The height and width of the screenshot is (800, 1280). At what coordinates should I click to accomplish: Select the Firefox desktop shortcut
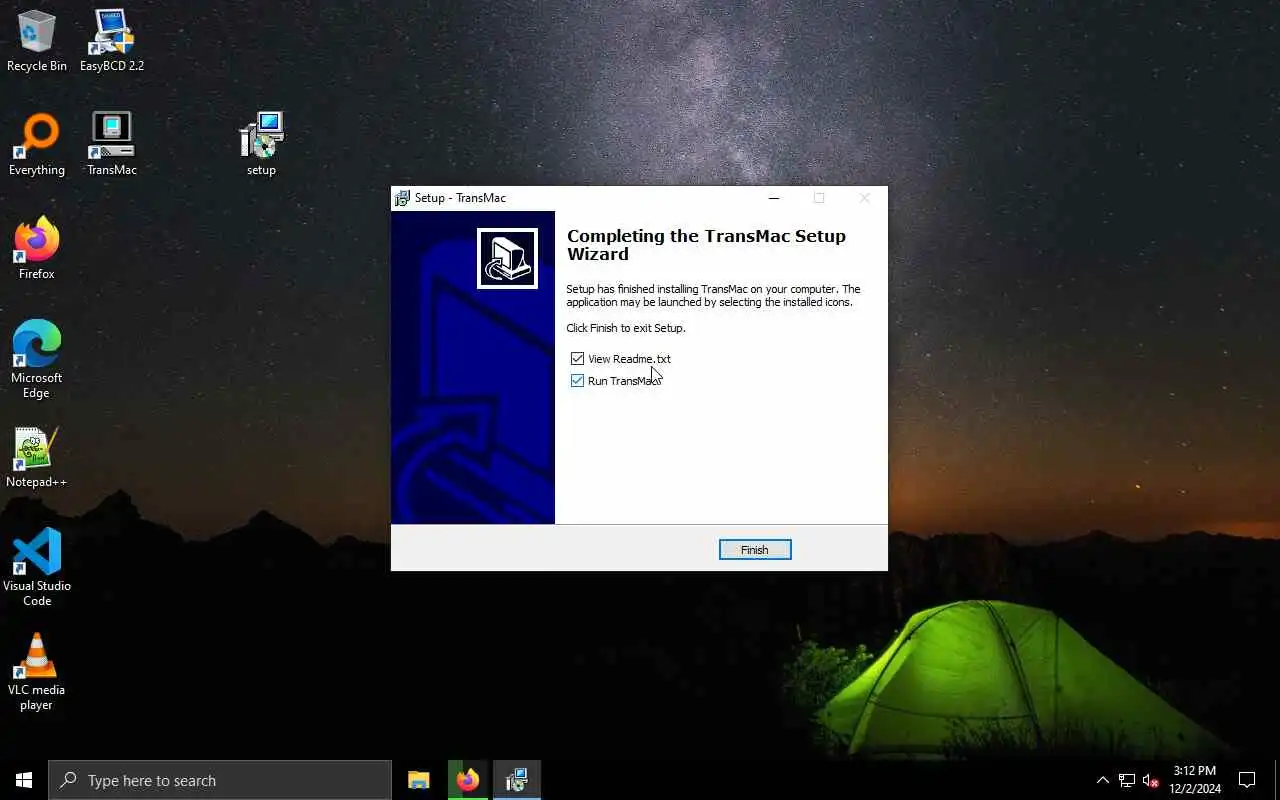[x=37, y=249]
